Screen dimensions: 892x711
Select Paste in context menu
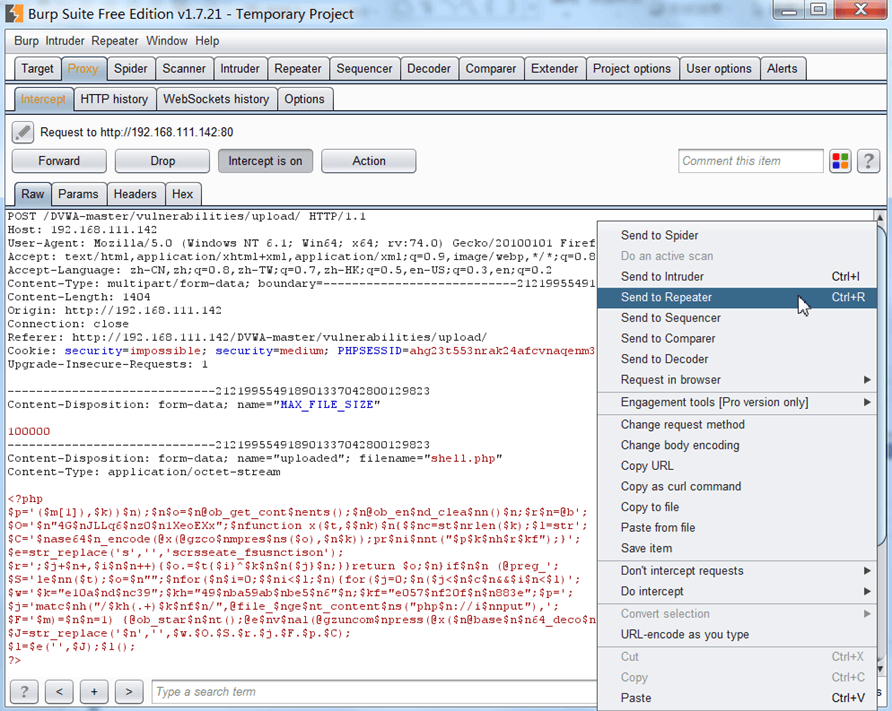coord(737,697)
